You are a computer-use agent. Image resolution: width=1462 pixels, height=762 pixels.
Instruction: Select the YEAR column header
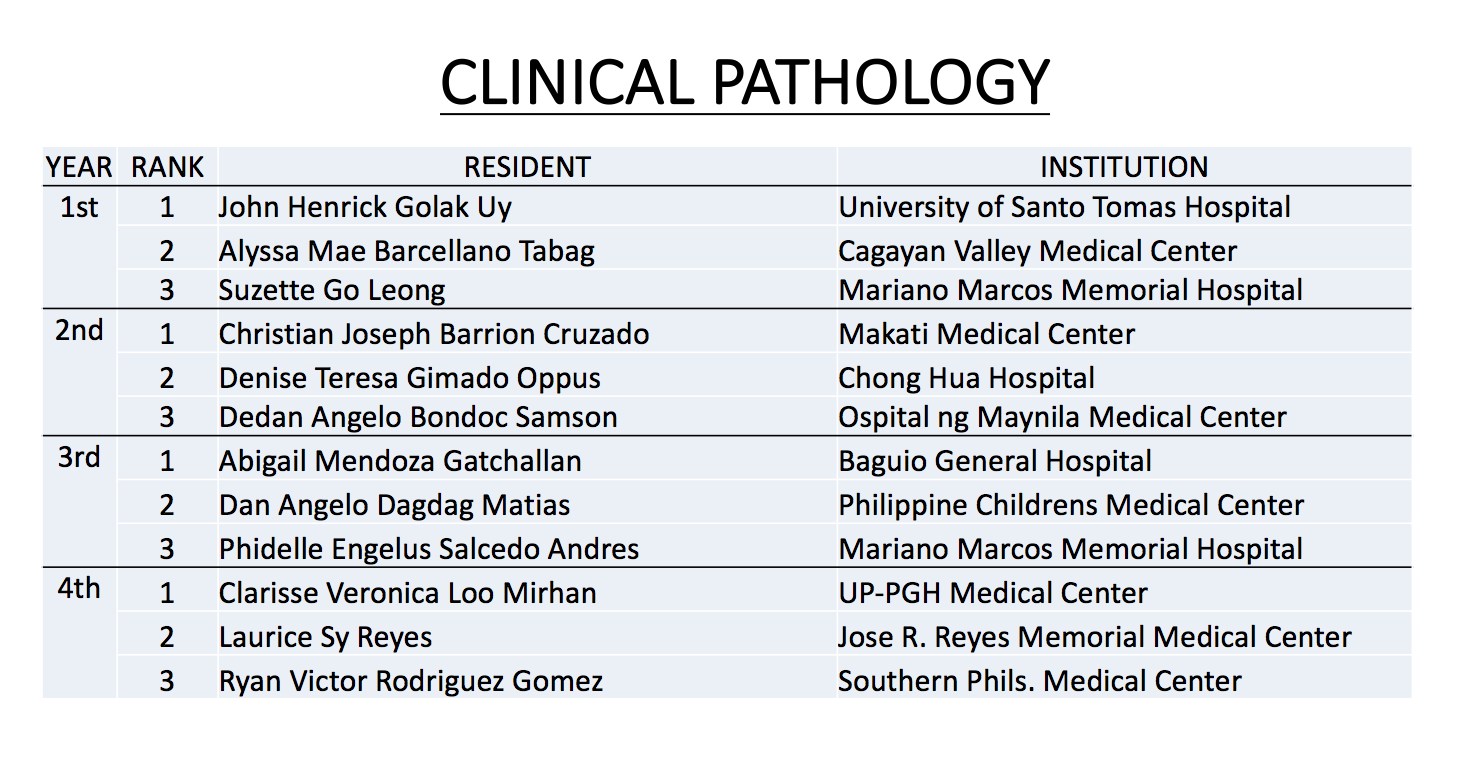pyautogui.click(x=79, y=167)
